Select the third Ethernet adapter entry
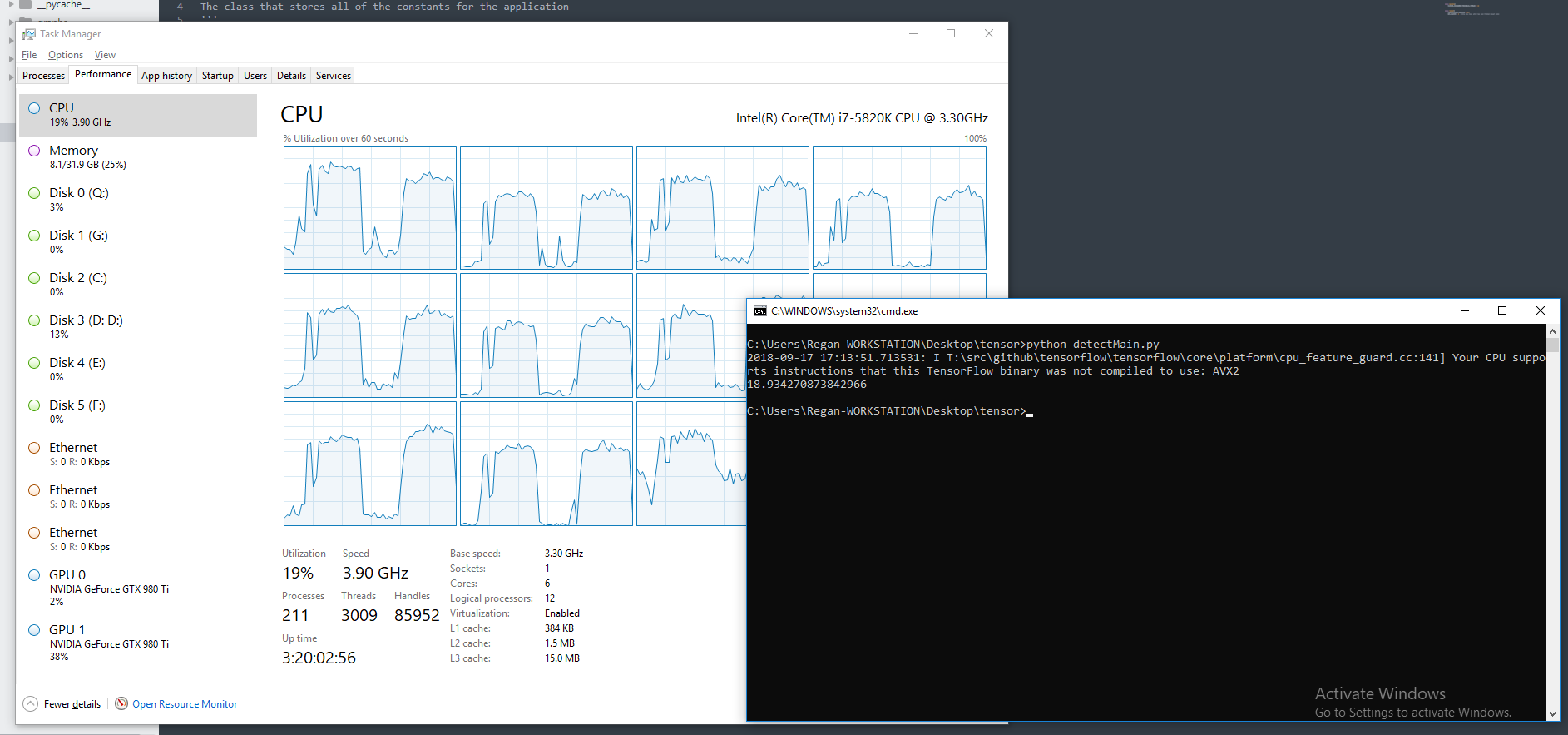 click(138, 539)
